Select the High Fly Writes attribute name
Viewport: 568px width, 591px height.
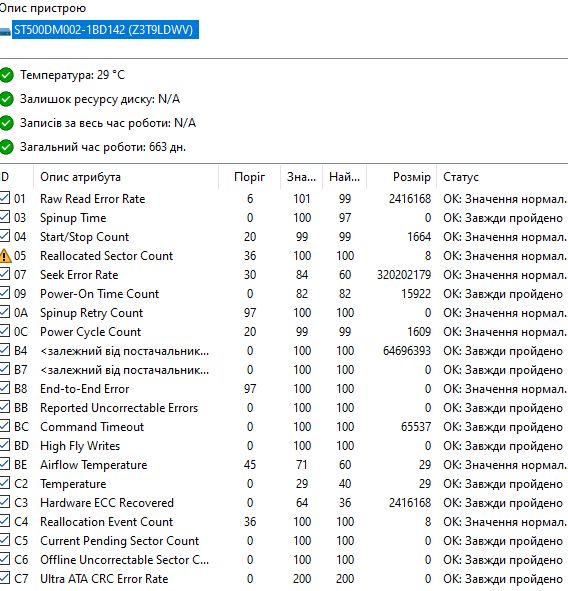tap(80, 446)
